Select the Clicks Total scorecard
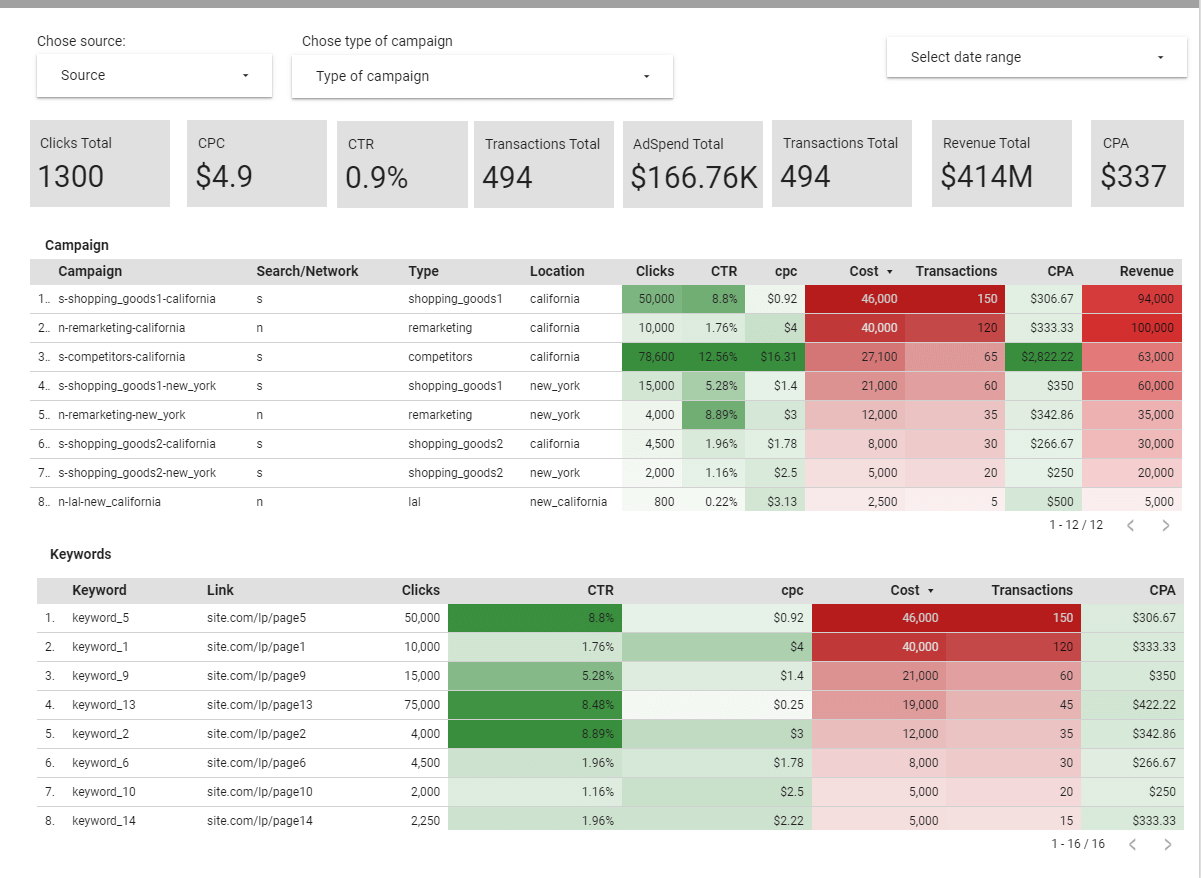Screen dimensions: 1201x878 tap(99, 163)
